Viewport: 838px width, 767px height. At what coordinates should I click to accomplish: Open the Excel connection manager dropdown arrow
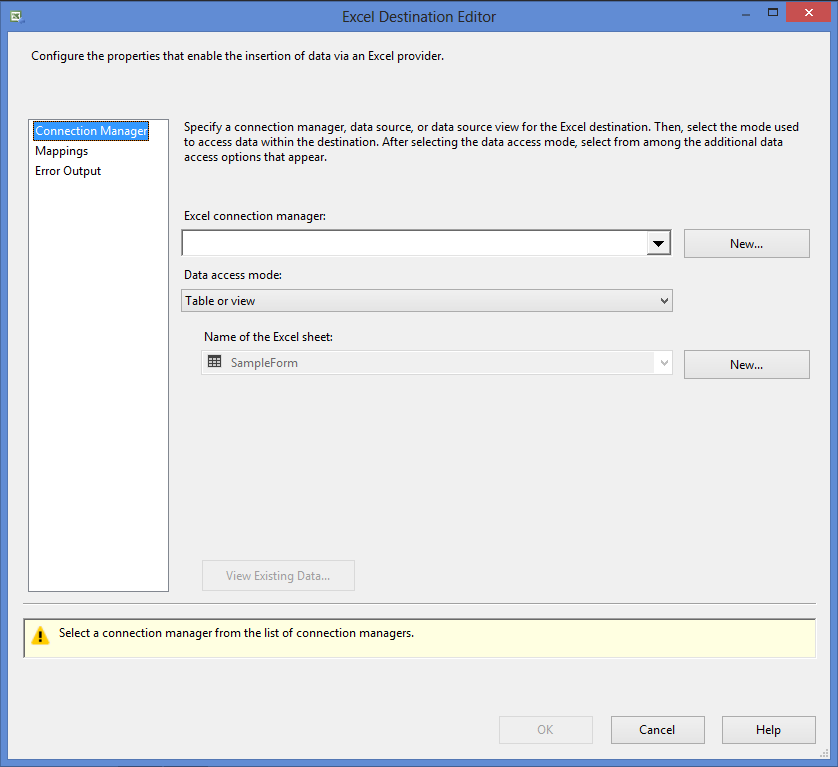point(658,244)
